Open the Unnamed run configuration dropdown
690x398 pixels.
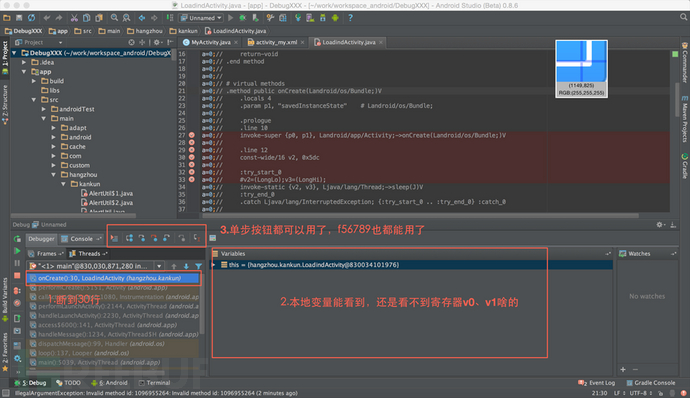point(201,18)
